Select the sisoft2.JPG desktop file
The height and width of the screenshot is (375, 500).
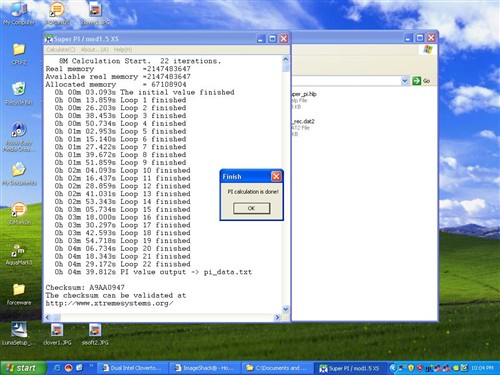[x=95, y=334]
